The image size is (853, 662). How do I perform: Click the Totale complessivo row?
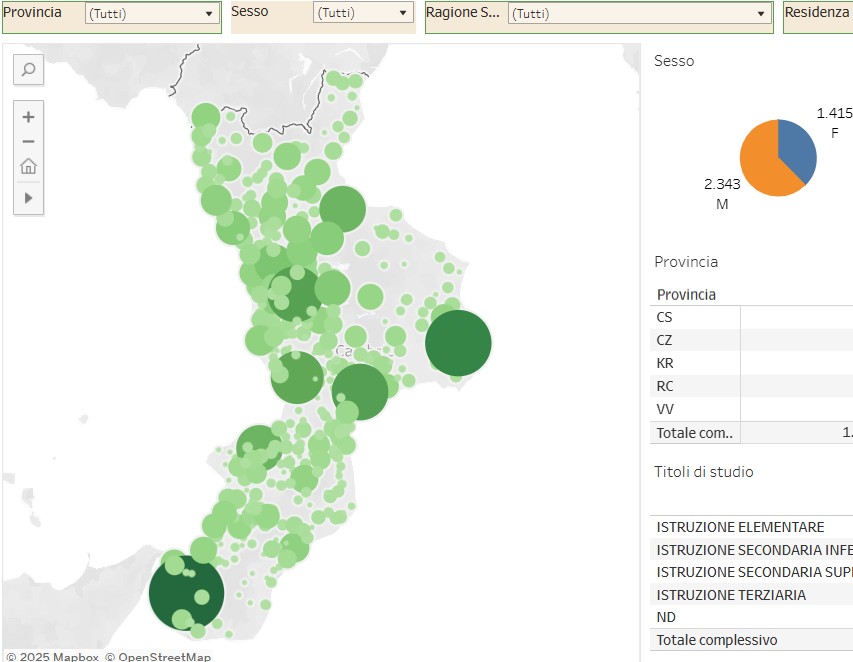tap(751, 640)
